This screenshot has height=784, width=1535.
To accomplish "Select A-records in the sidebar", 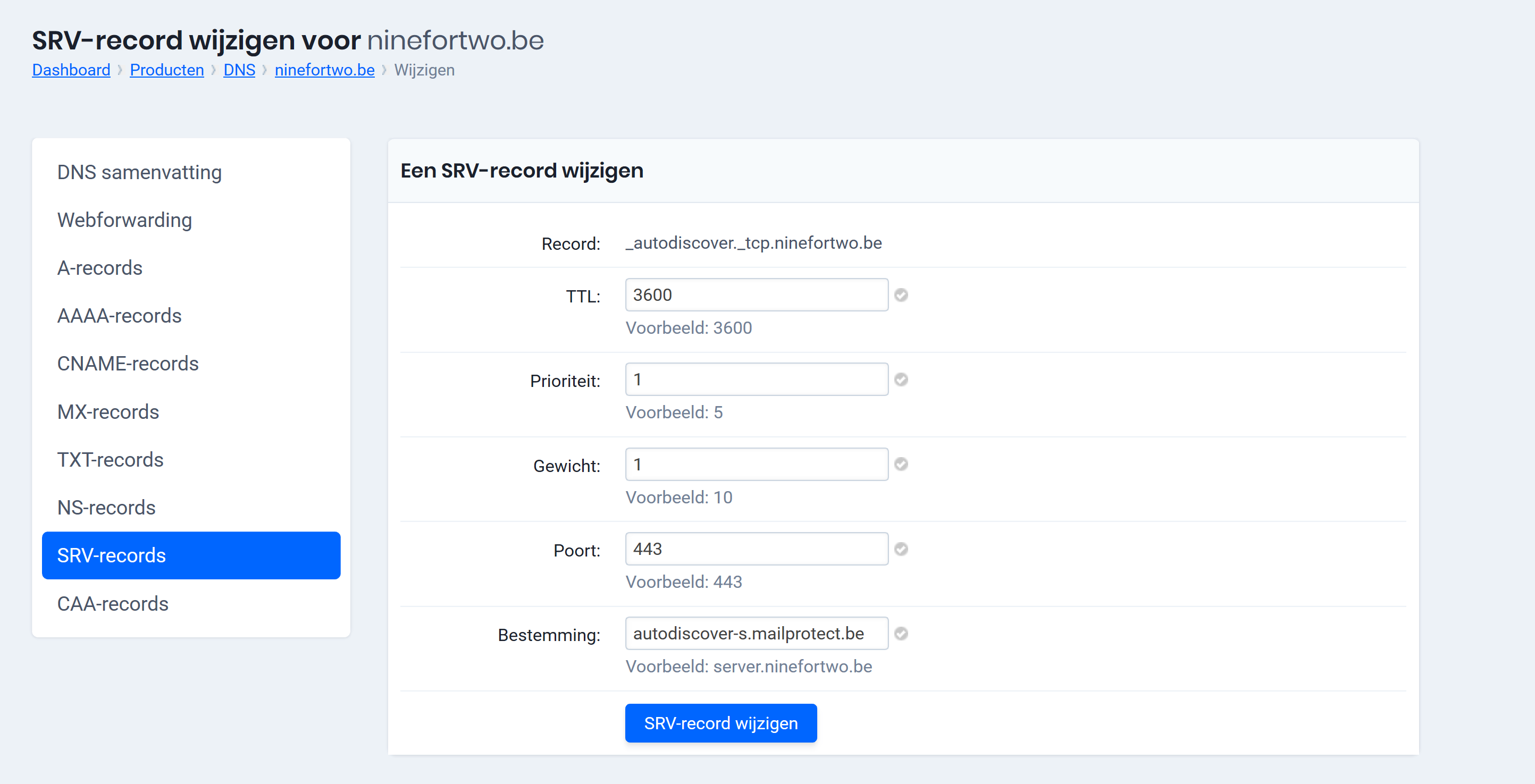I will pos(99,268).
